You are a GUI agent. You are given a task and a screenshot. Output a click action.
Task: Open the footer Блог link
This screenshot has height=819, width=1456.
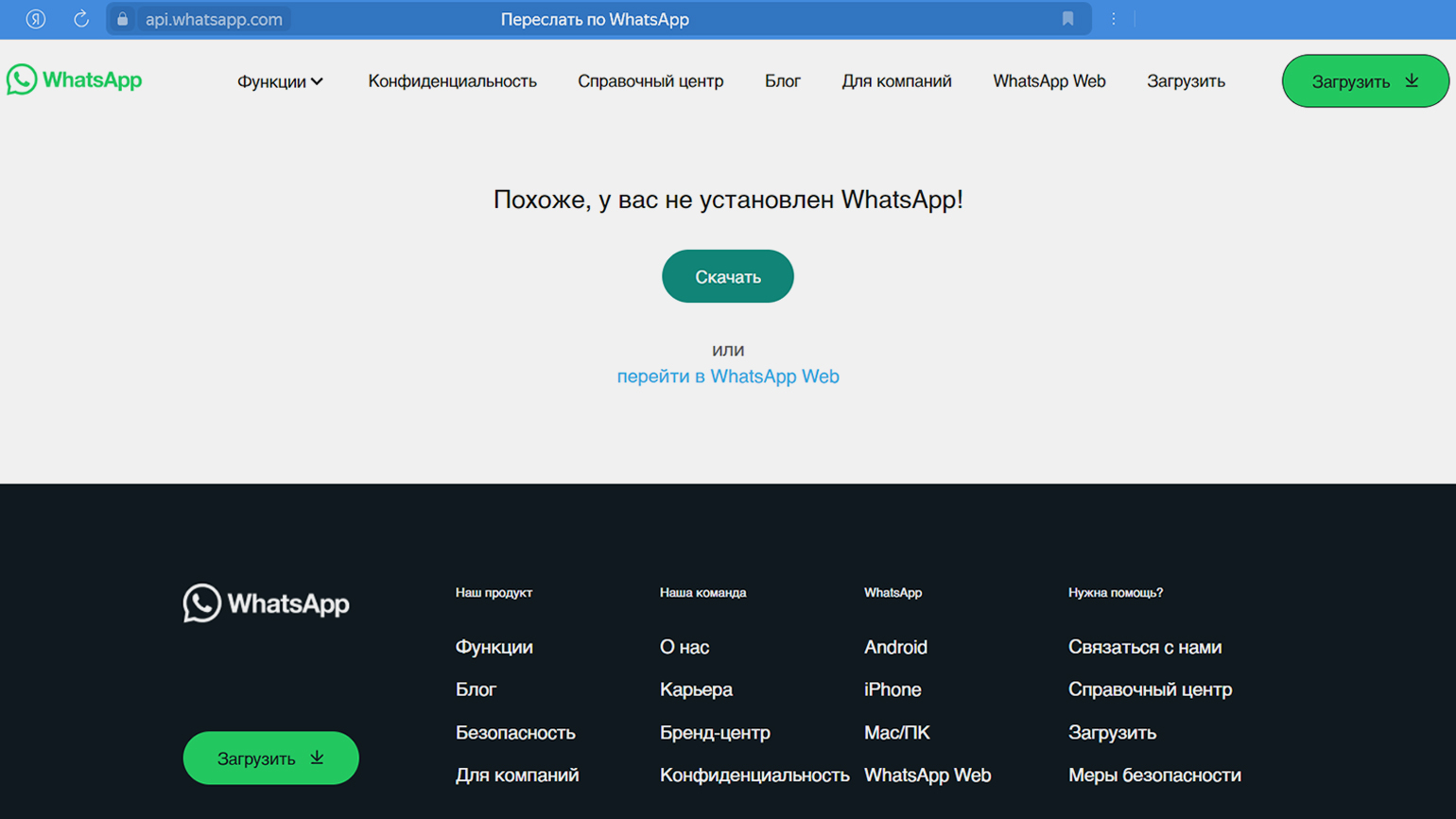[x=476, y=689]
